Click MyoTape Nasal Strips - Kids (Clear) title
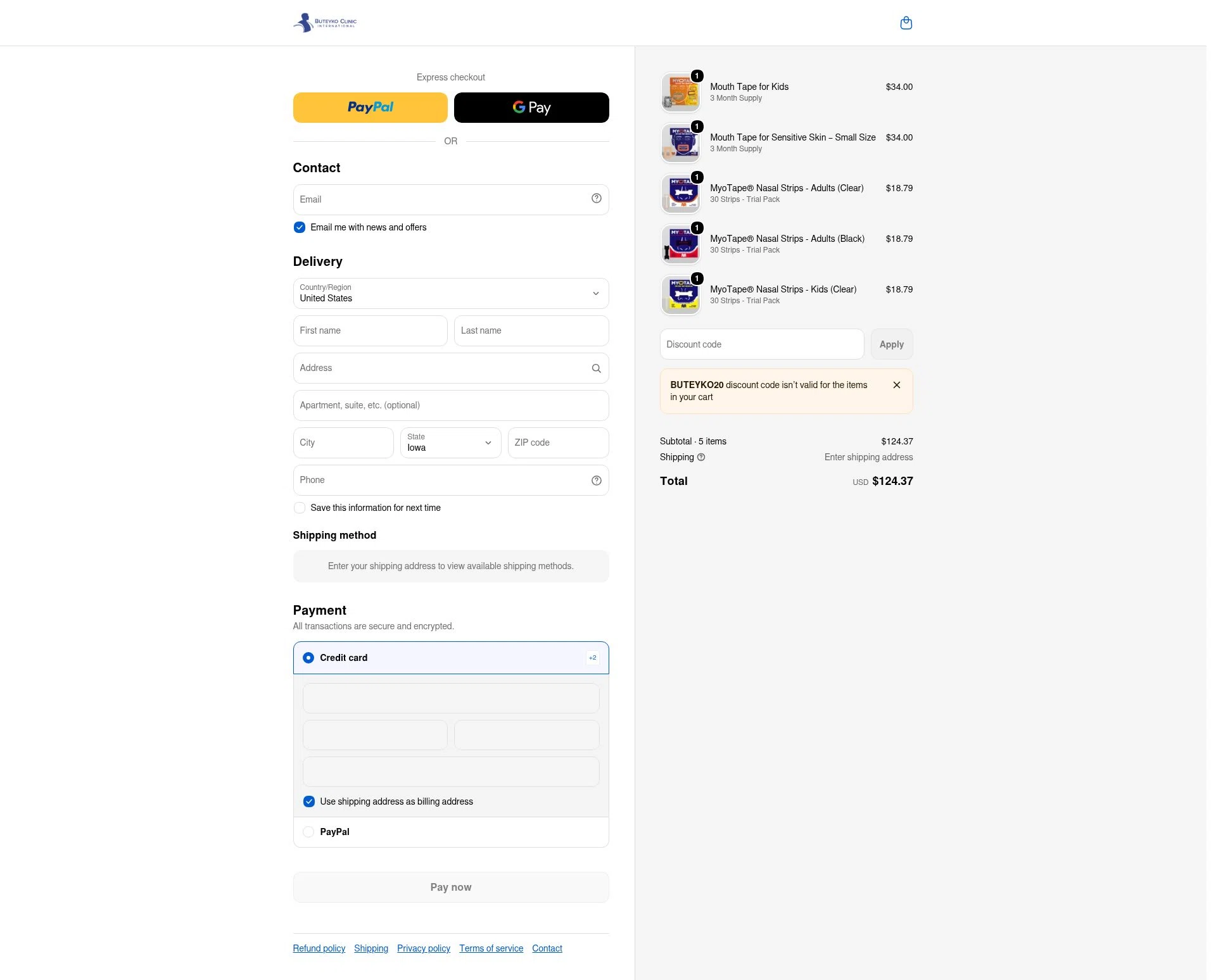This screenshot has height=980, width=1216. (783, 289)
